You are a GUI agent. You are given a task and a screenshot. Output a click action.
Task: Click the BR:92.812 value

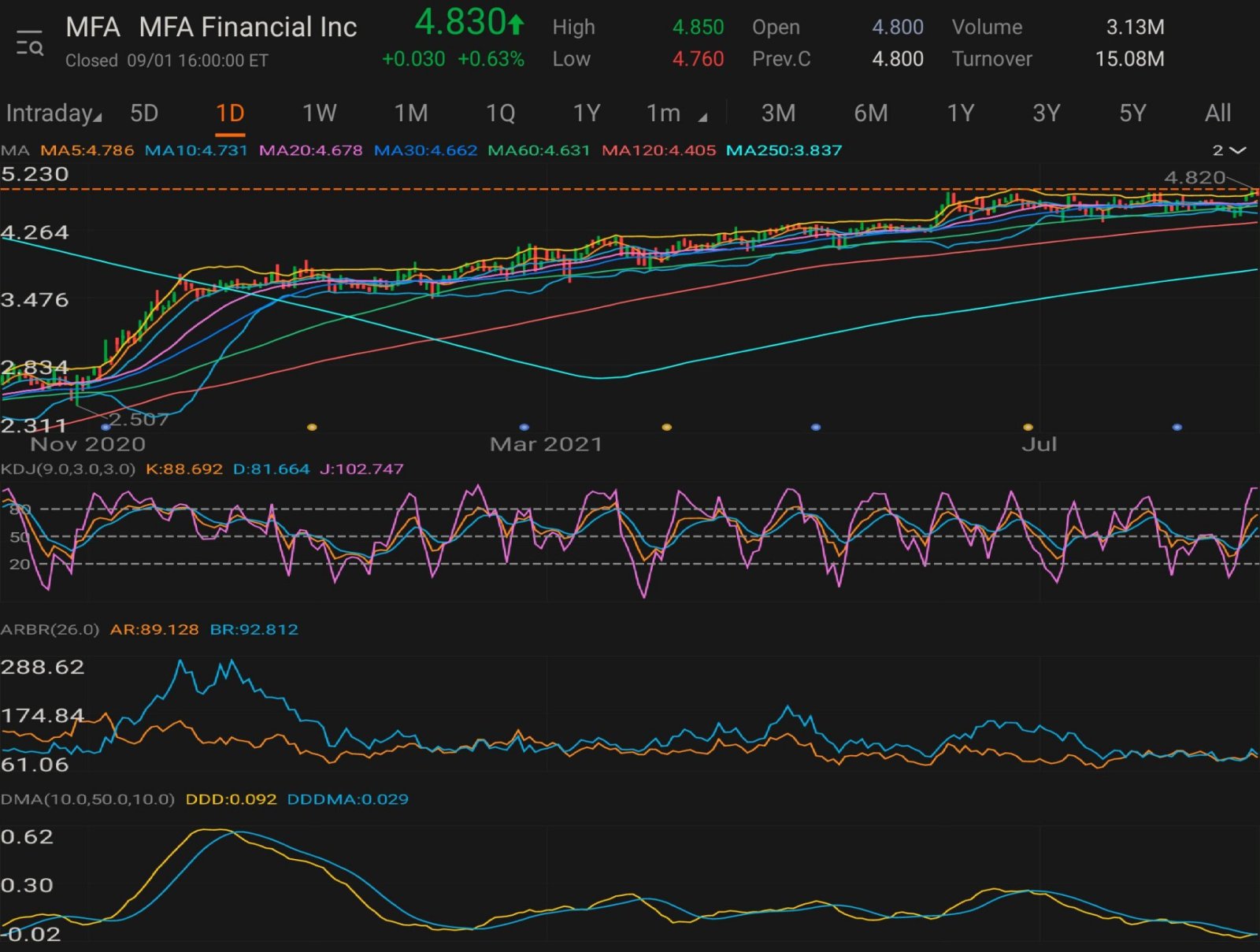click(254, 629)
